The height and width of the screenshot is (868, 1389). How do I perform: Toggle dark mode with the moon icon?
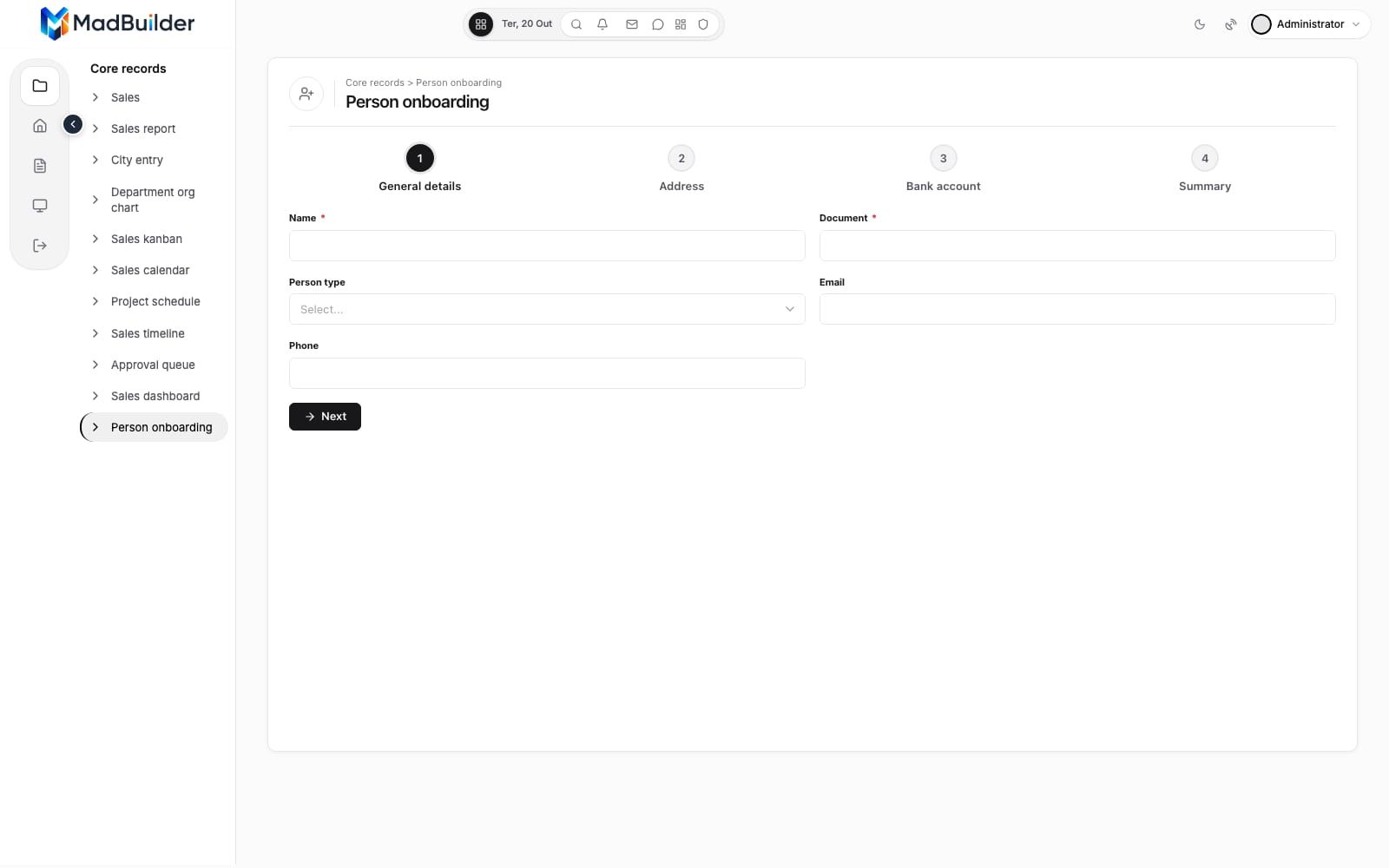pos(1200,24)
